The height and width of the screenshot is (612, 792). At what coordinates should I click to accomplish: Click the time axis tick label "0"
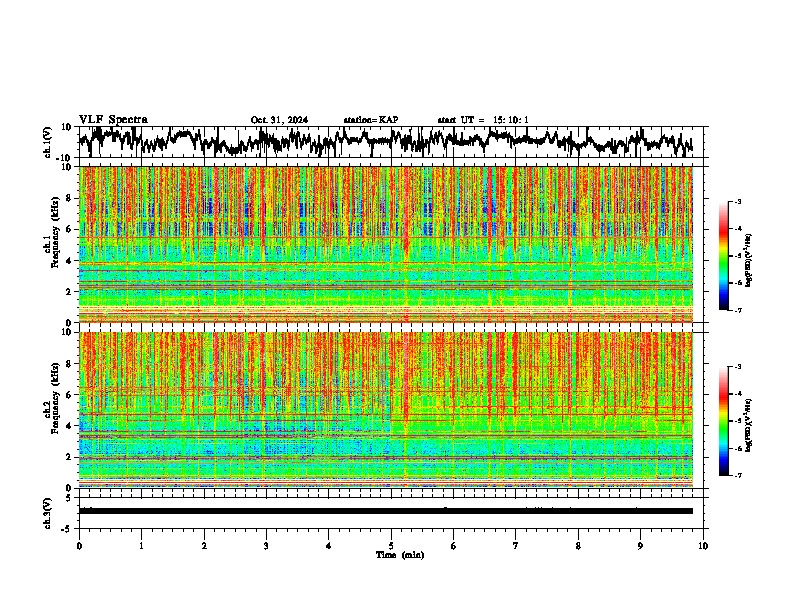(x=79, y=546)
